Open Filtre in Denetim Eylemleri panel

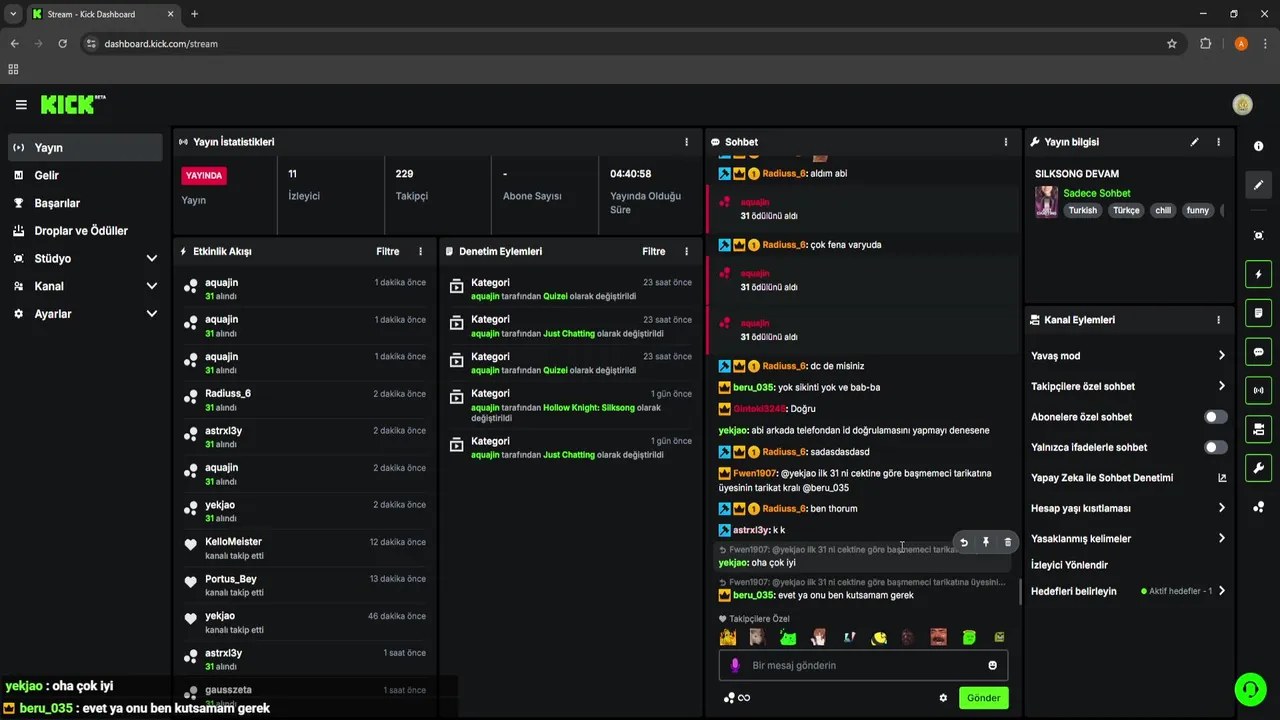coord(653,252)
